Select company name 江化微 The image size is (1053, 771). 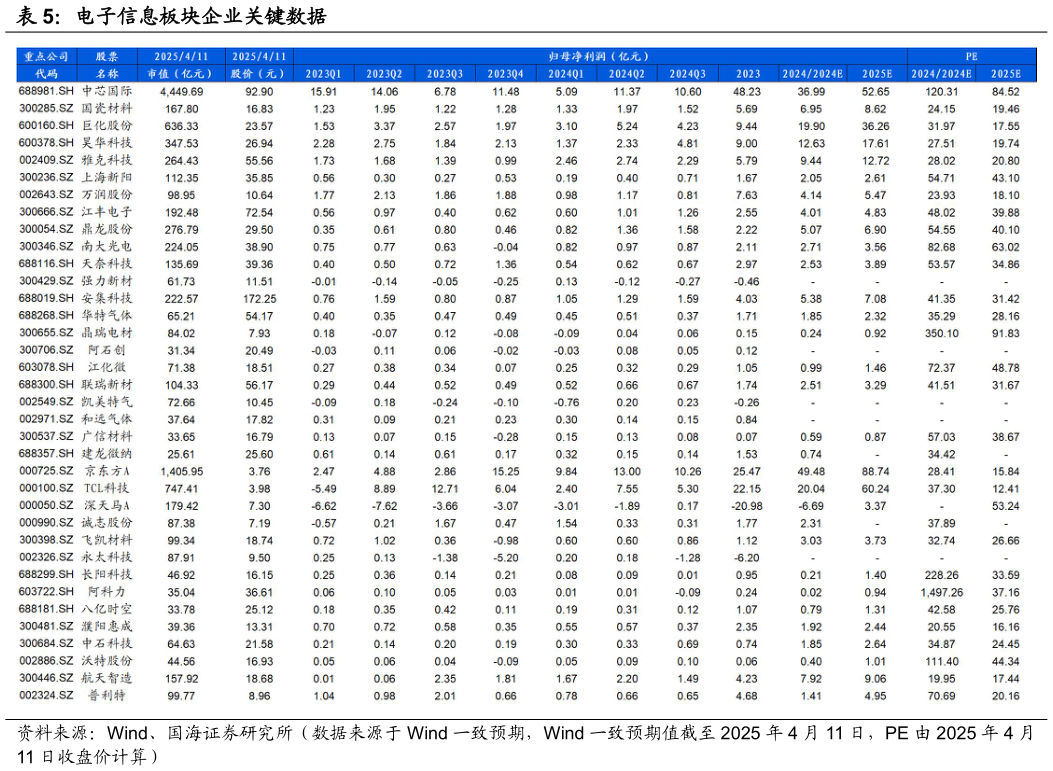click(107, 367)
